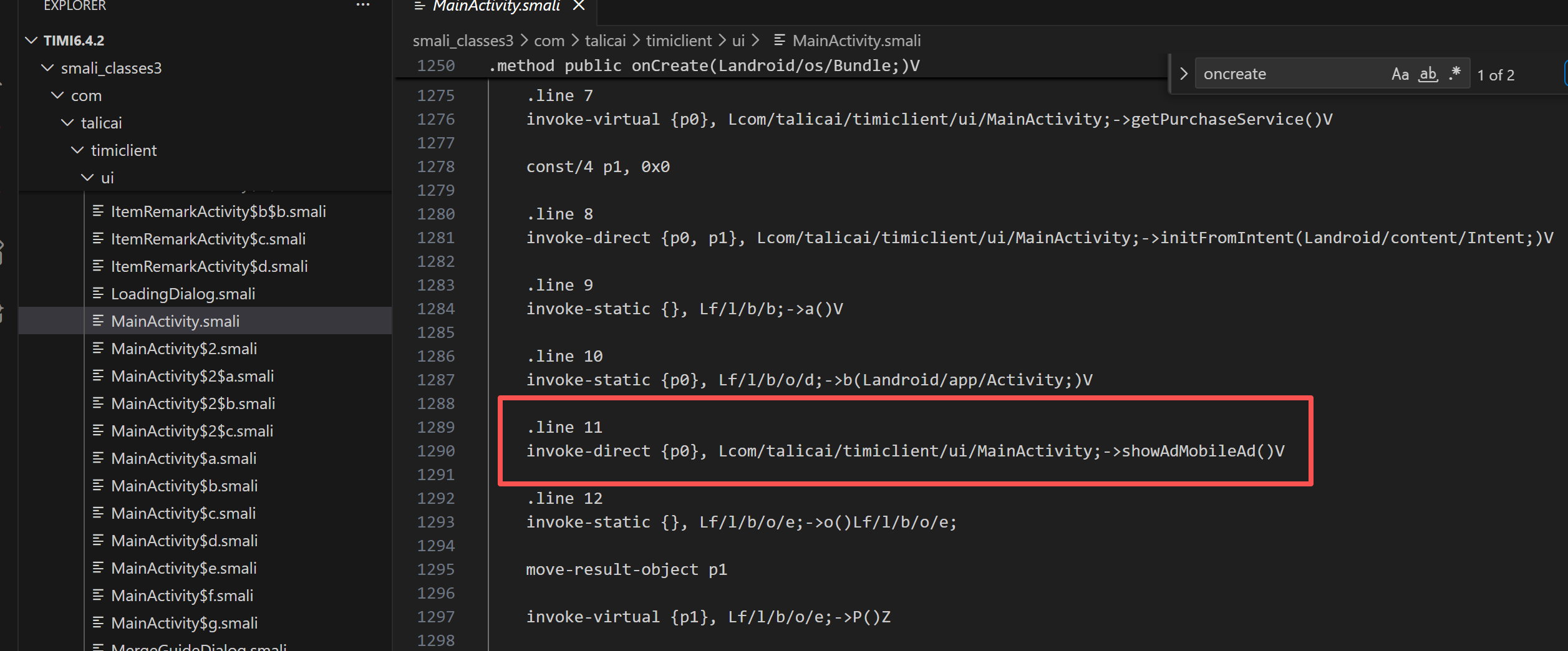Click the Explorer more actions ellipsis
The height and width of the screenshot is (651, 1568).
coord(363,6)
